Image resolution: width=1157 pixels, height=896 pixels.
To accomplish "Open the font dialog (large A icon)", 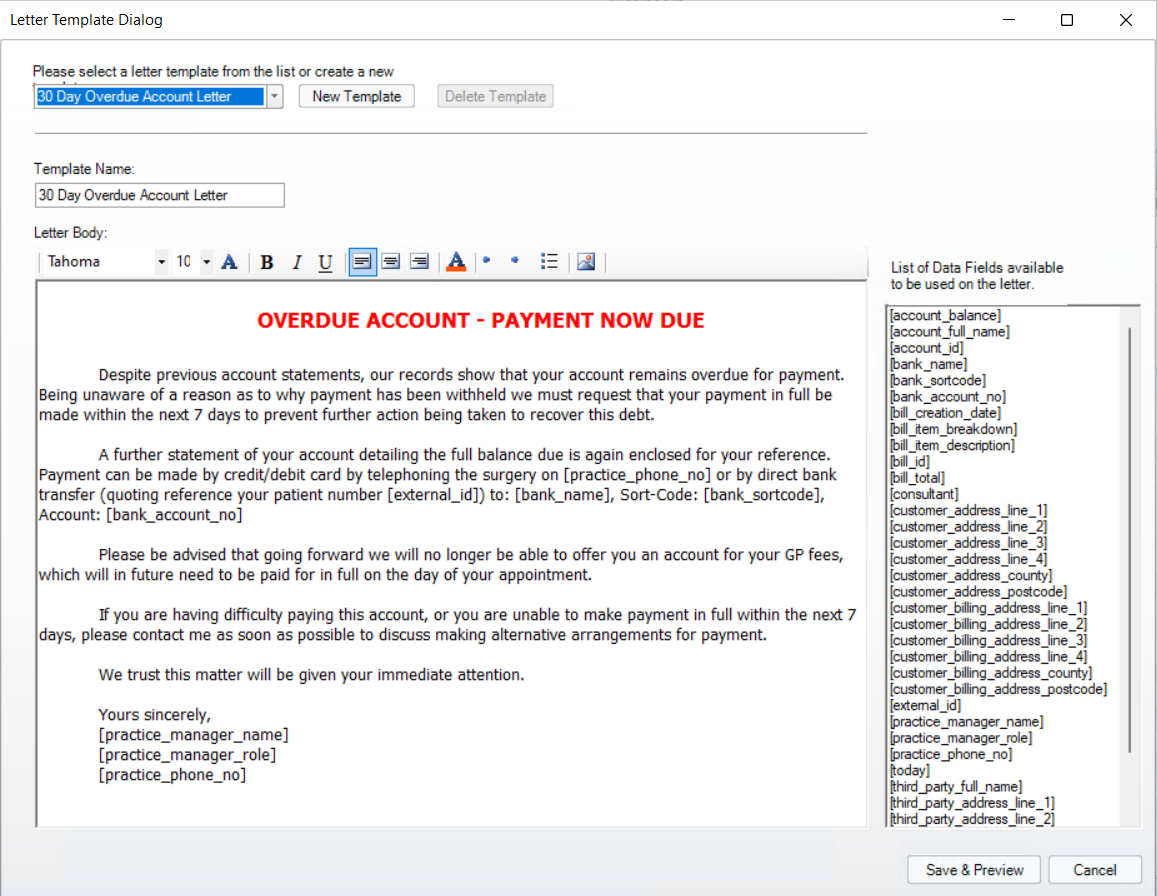I will coord(229,262).
